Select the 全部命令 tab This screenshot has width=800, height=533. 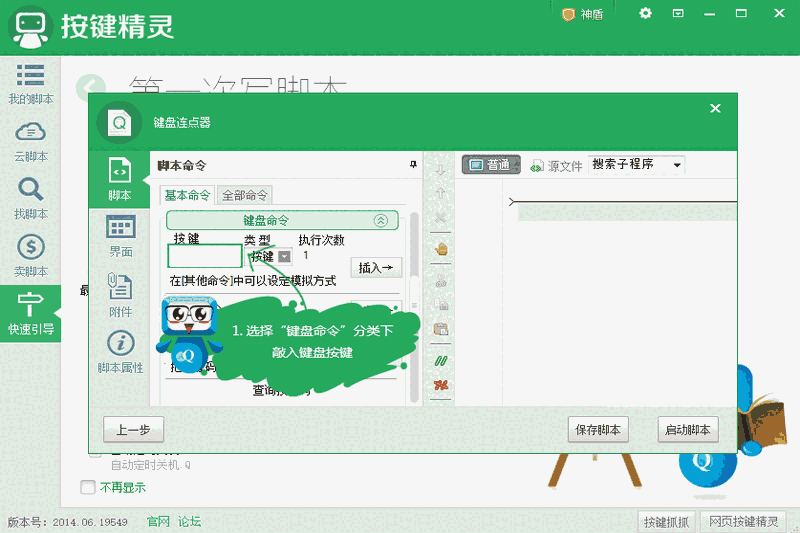[x=244, y=195]
